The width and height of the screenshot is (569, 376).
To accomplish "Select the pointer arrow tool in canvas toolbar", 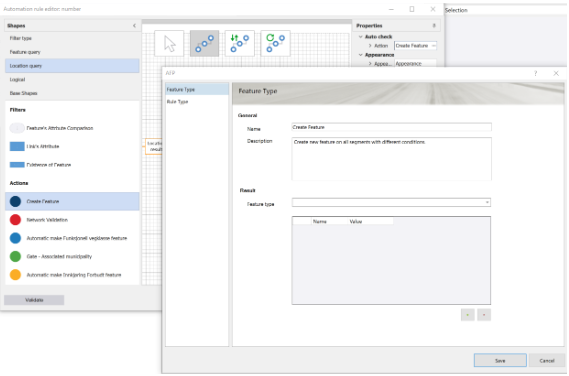I will [169, 44].
